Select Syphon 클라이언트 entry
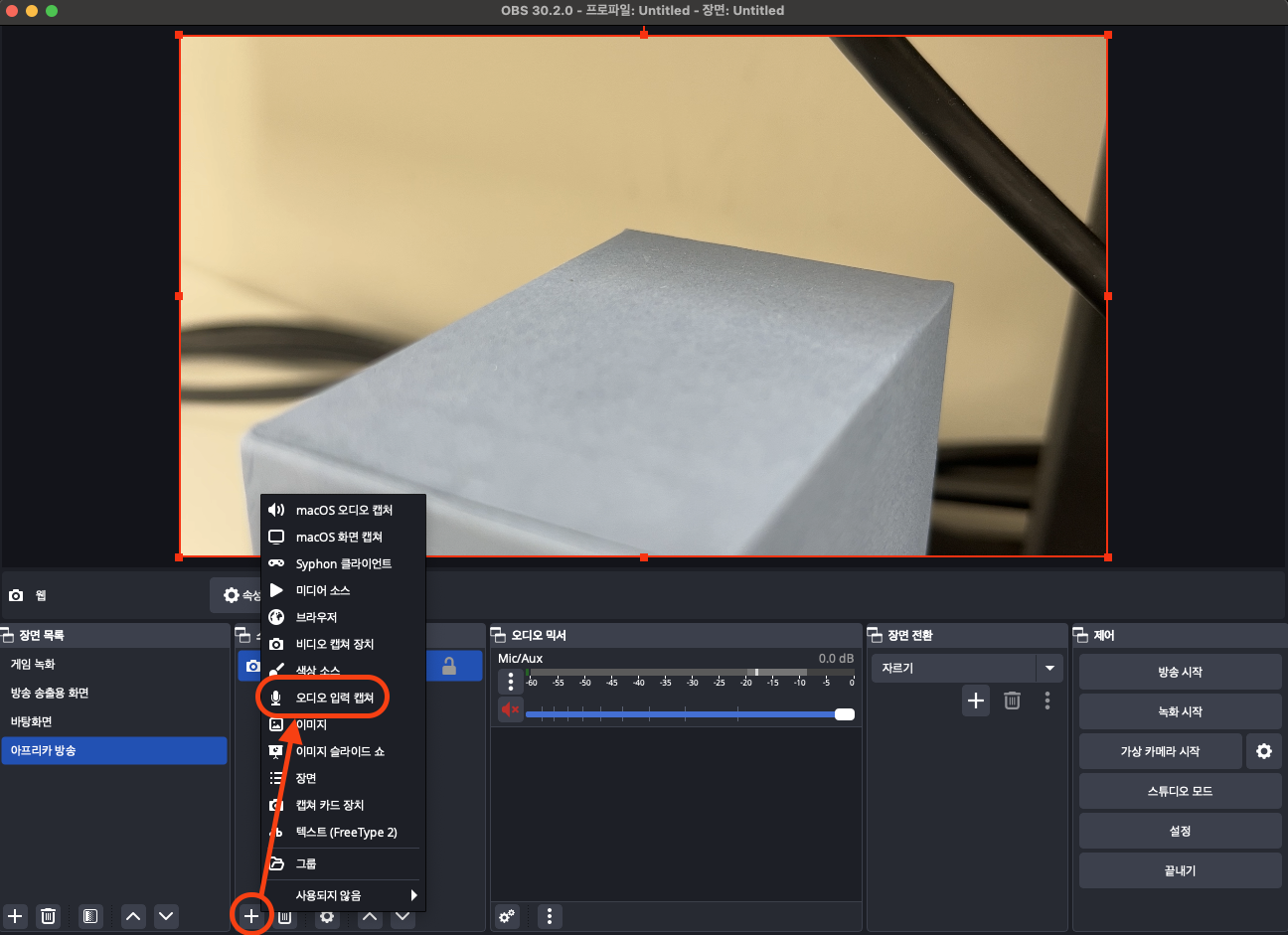 [x=343, y=563]
